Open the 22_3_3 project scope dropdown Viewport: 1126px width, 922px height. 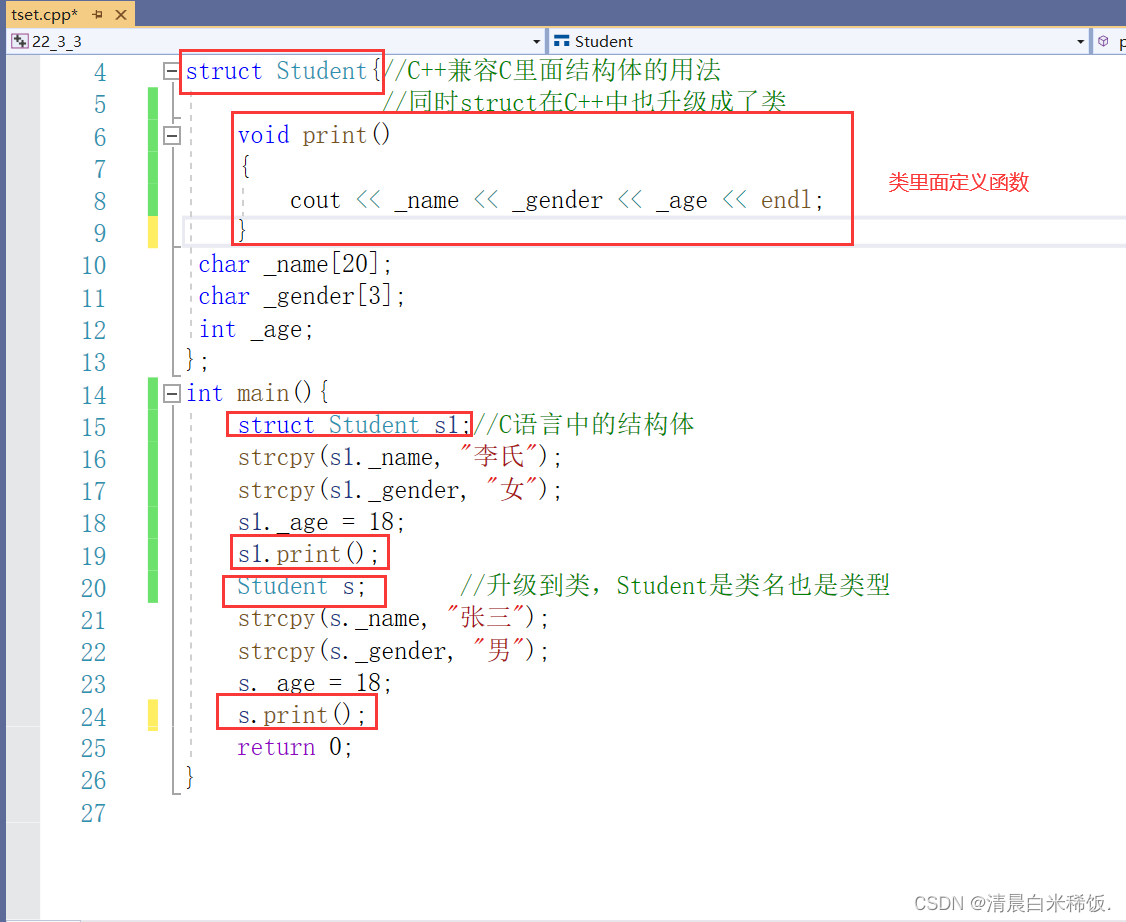pos(536,42)
